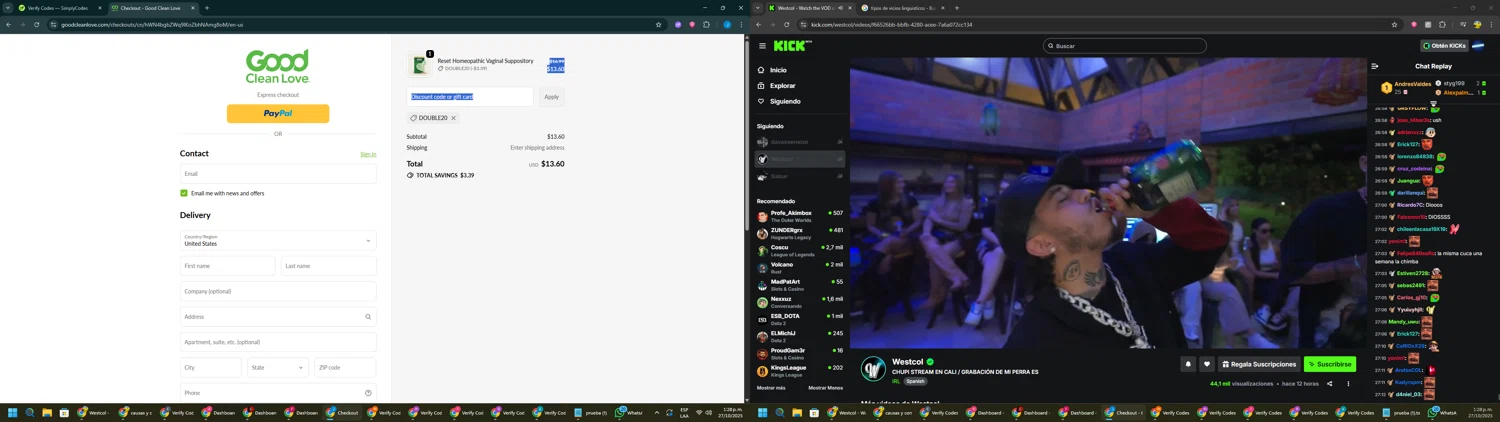Click the discount code or gift card field

click(470, 97)
